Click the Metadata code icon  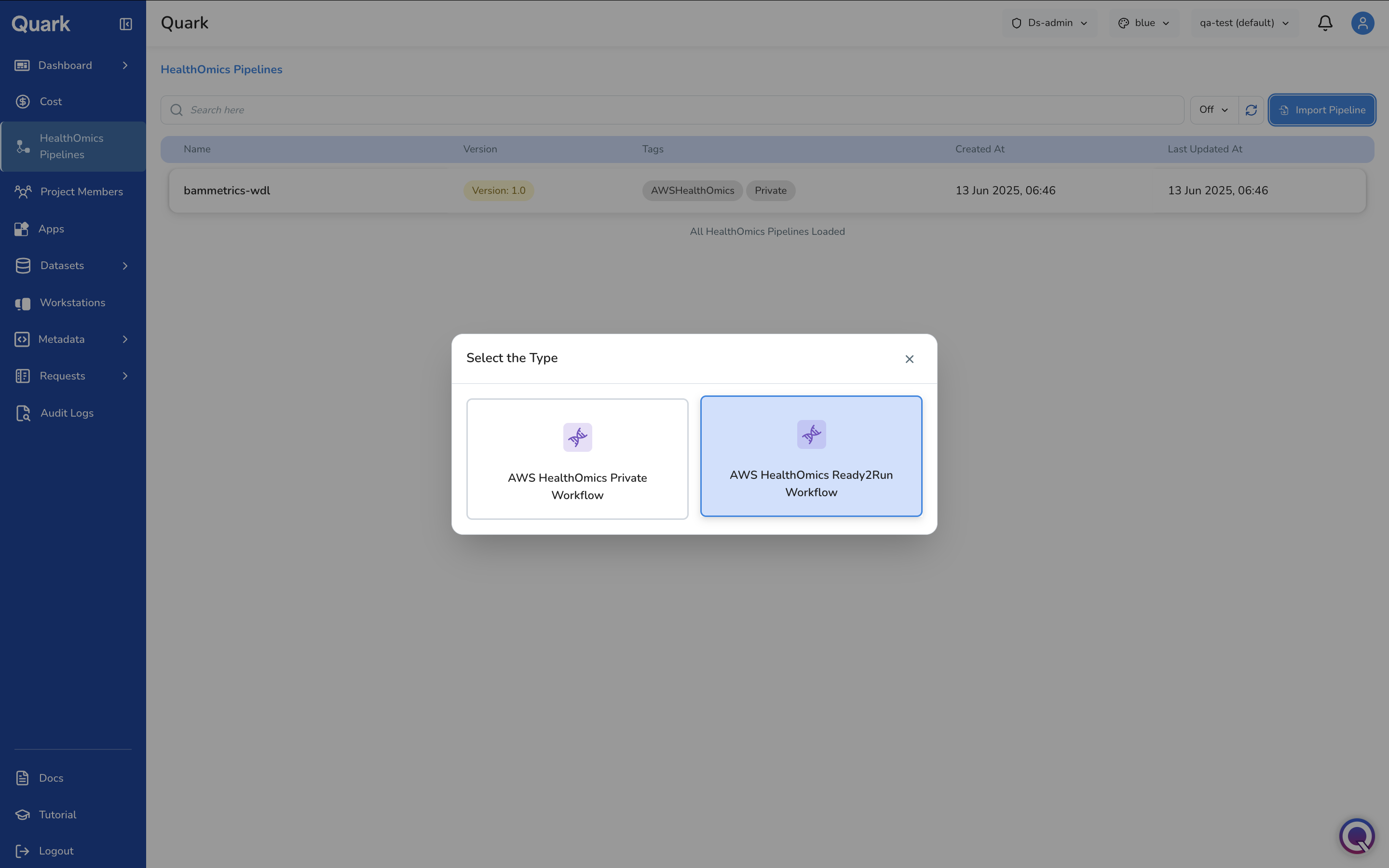[x=22, y=339]
